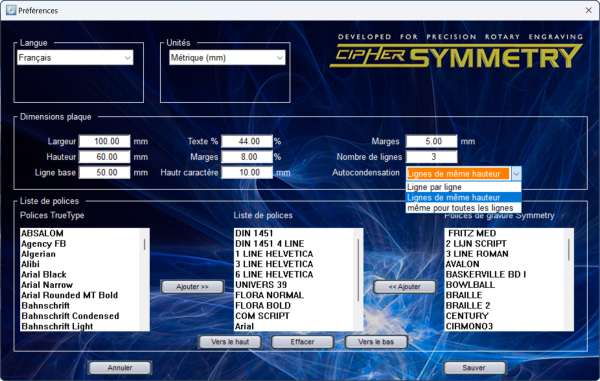Select 3 LINE ROMAN engraving font
This screenshot has width=600, height=381.
[x=504, y=254]
